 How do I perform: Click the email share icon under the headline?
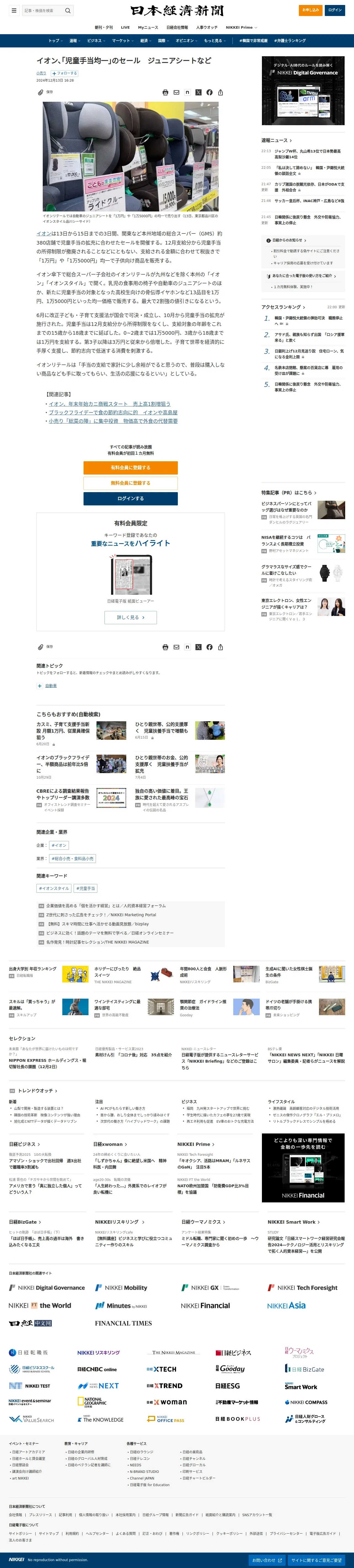(x=176, y=93)
